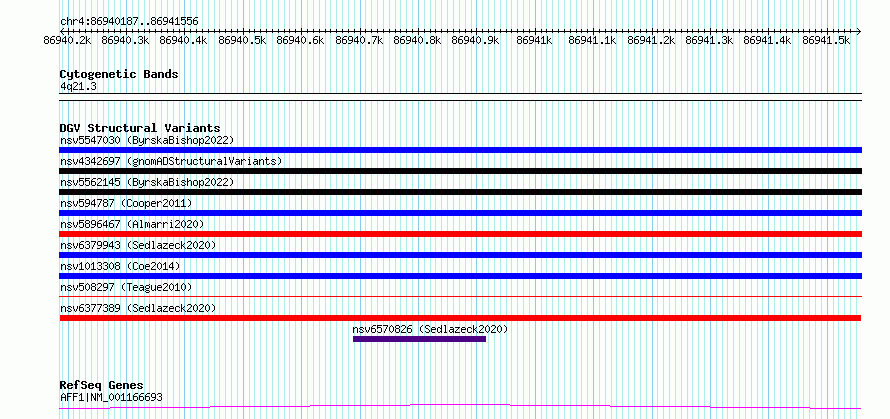The image size is (890, 419).
Task: Click the 86940.9k ruler tick label
Action: point(476,40)
